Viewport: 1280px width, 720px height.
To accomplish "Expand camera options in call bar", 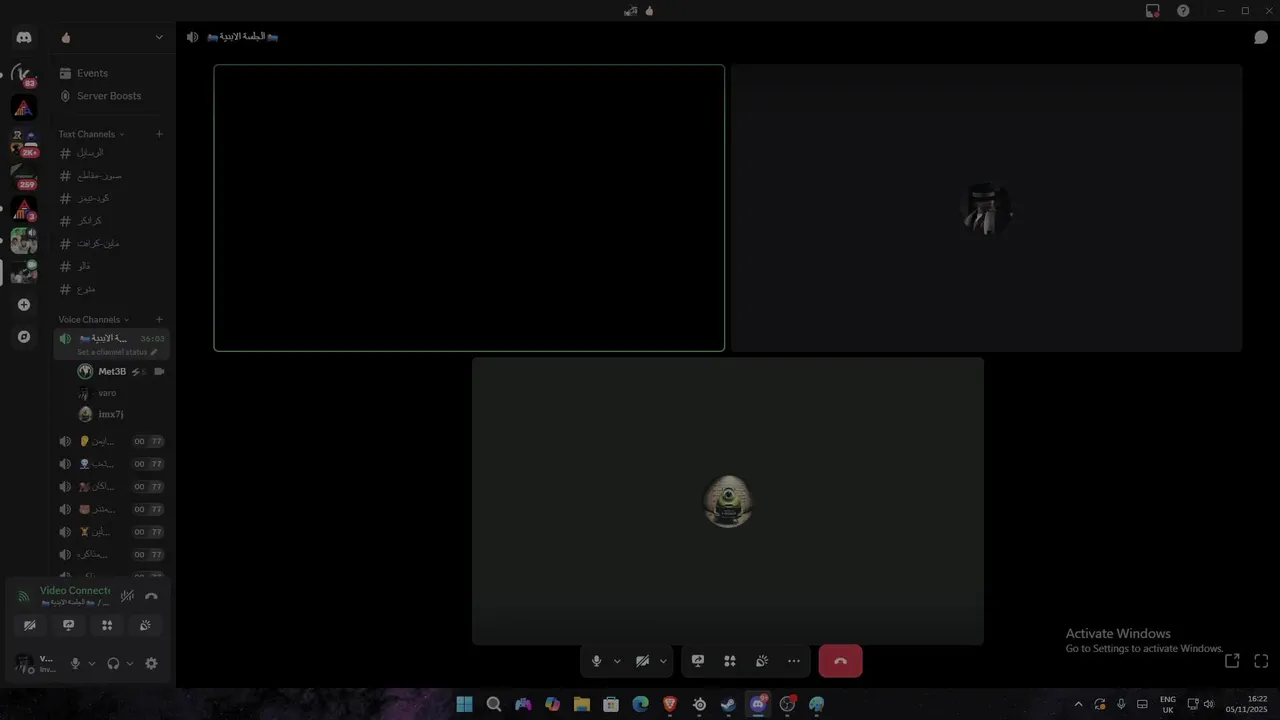I will pyautogui.click(x=663, y=661).
